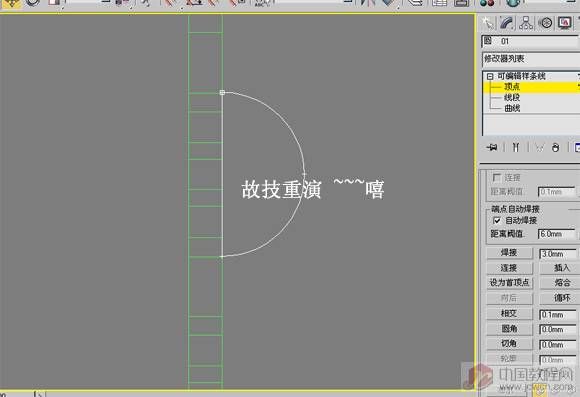Click the 熔合 fuse button
The image size is (580, 397).
coord(560,283)
